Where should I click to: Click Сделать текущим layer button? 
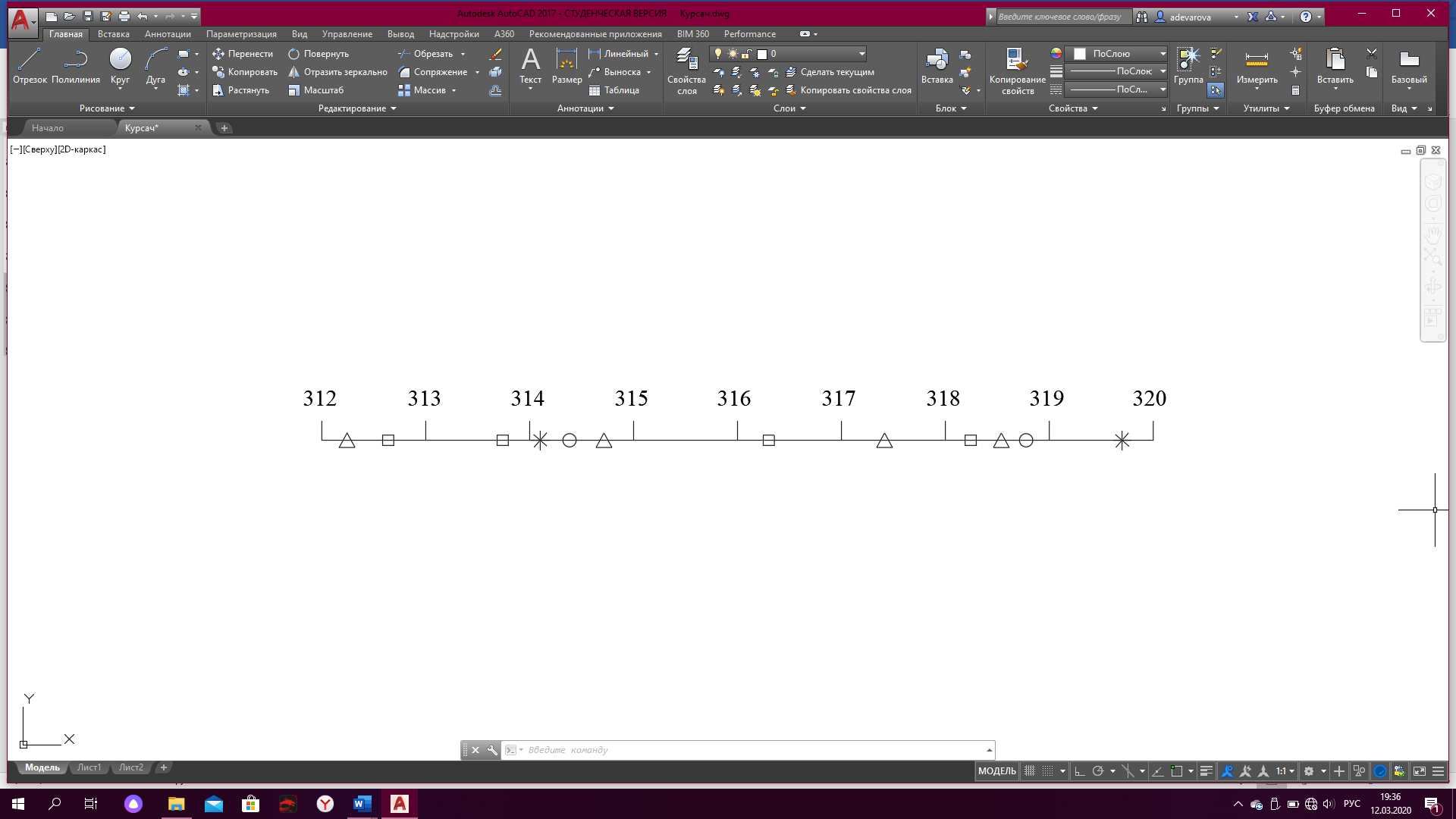tap(830, 72)
